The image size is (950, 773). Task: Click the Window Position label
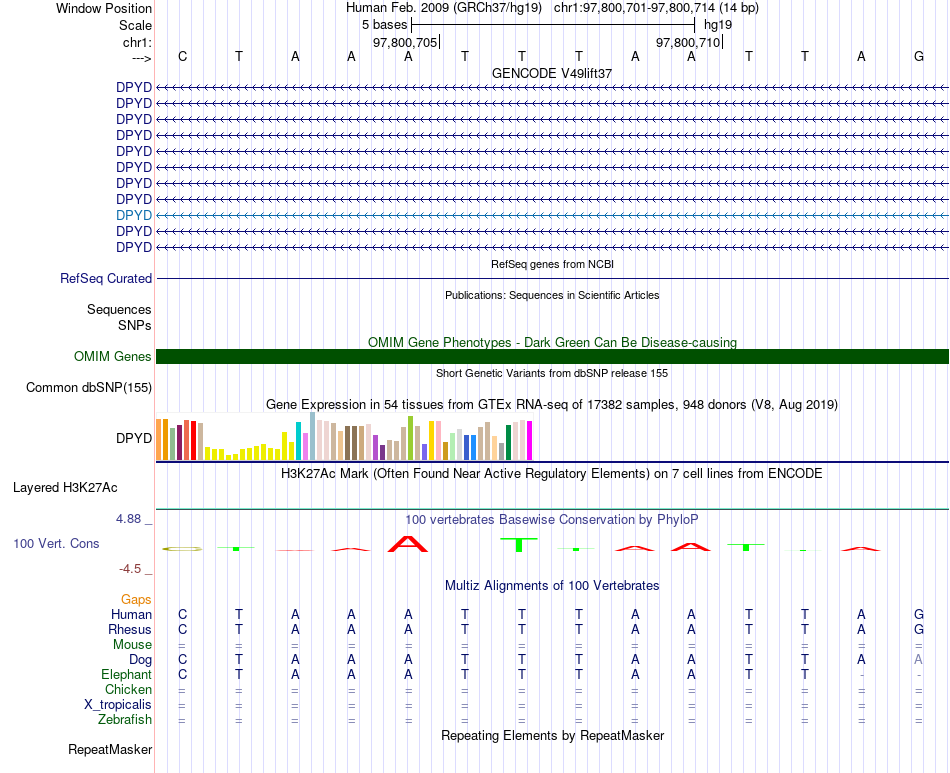tap(104, 8)
